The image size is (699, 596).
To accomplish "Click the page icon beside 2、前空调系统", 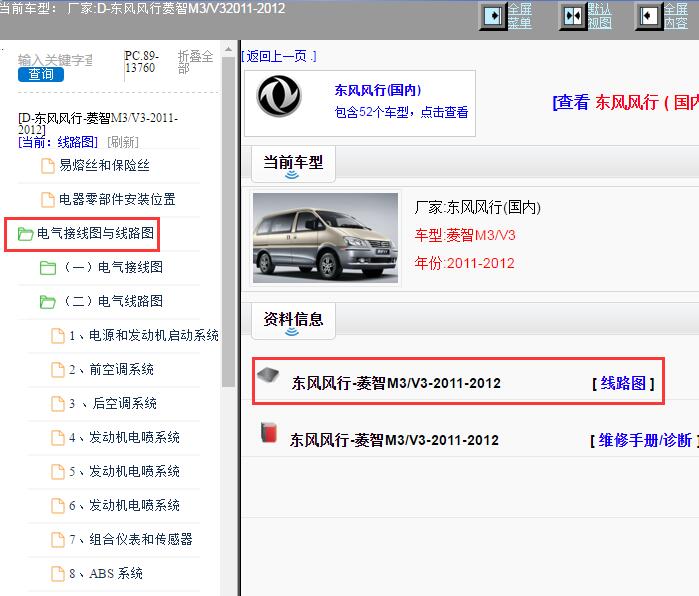I will (58, 370).
